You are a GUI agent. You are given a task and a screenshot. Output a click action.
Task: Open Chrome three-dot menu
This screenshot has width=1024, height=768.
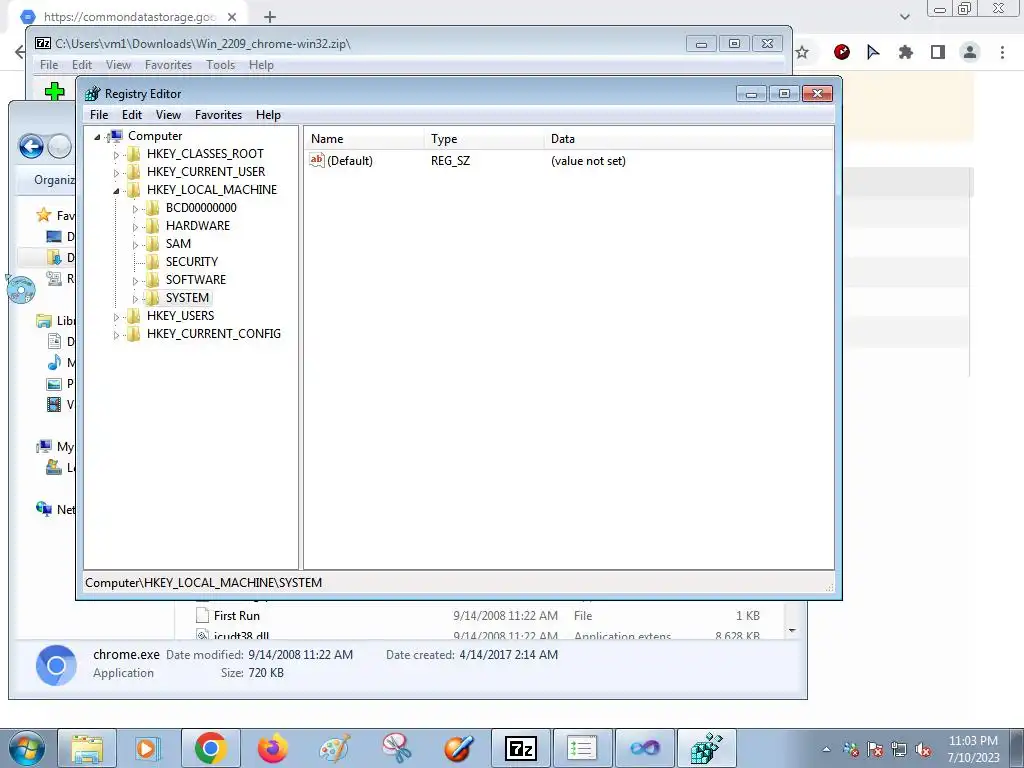(1002, 52)
